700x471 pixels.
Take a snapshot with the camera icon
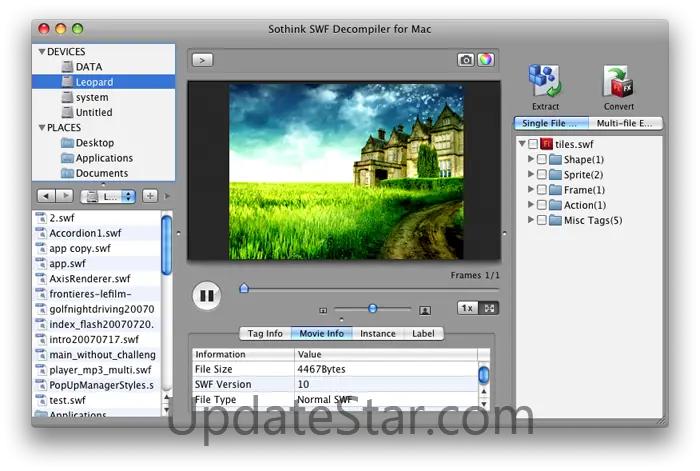pos(466,60)
